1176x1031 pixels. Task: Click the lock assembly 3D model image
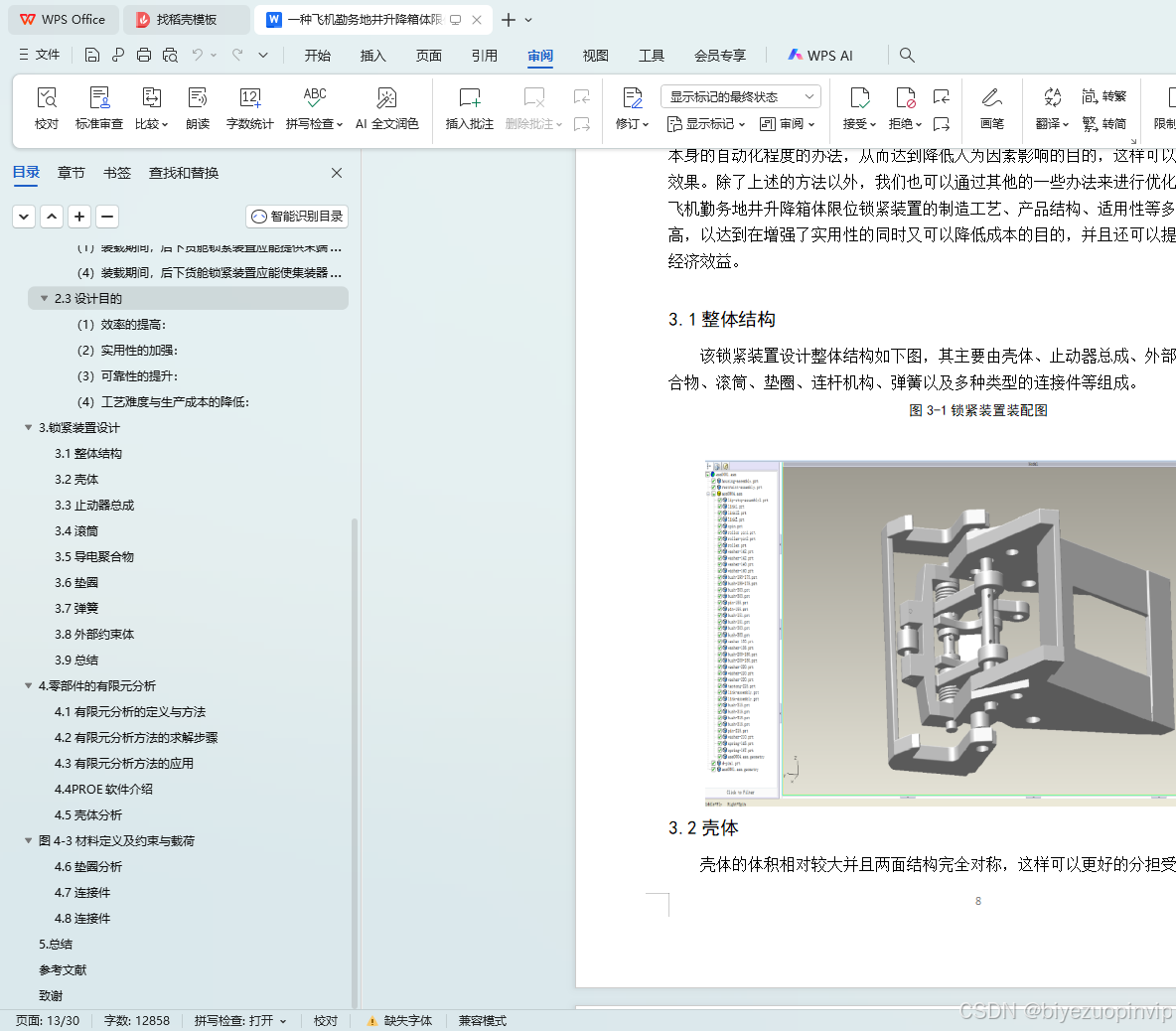click(x=941, y=634)
